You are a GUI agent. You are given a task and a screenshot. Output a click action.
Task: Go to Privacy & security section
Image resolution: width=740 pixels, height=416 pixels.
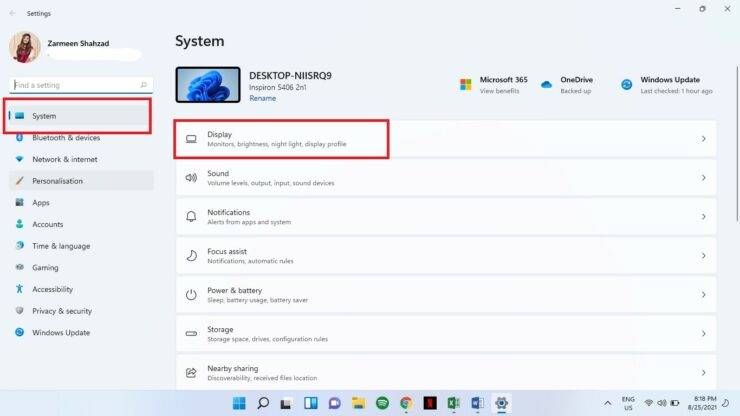(x=62, y=311)
